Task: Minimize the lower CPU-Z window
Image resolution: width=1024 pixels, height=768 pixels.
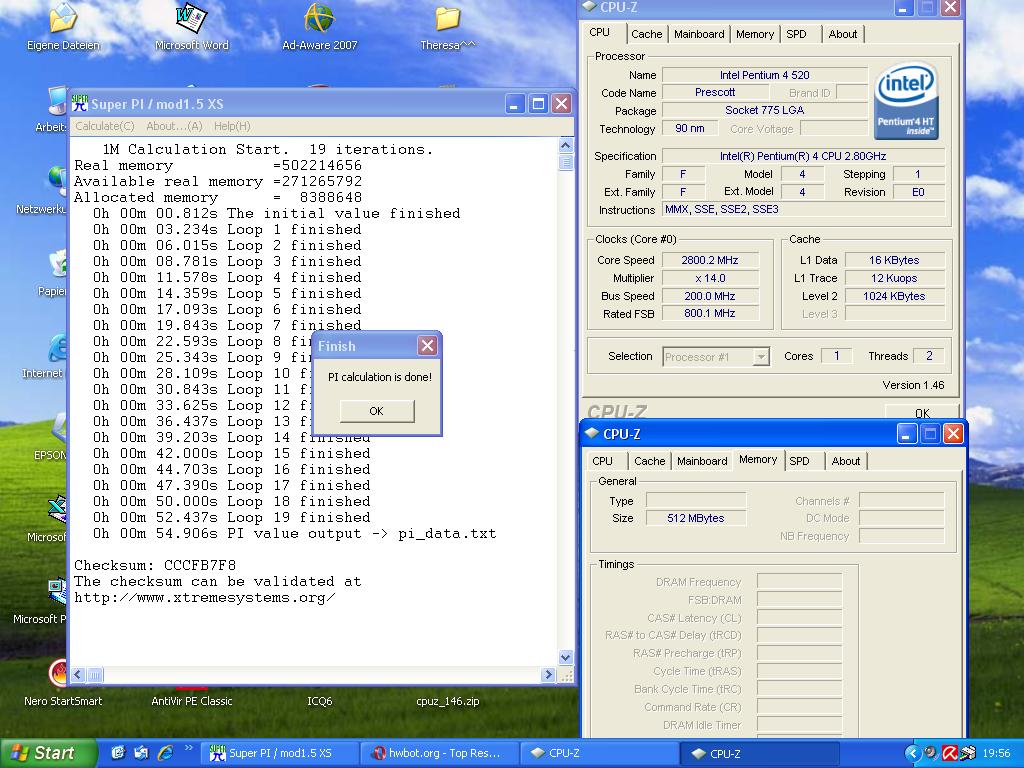Action: 906,433
